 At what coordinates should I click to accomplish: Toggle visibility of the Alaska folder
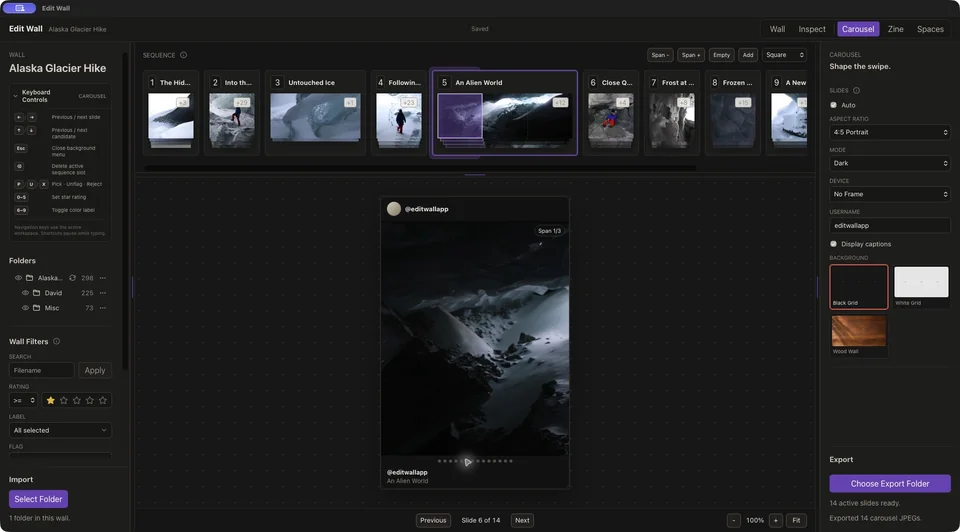pyautogui.click(x=18, y=278)
